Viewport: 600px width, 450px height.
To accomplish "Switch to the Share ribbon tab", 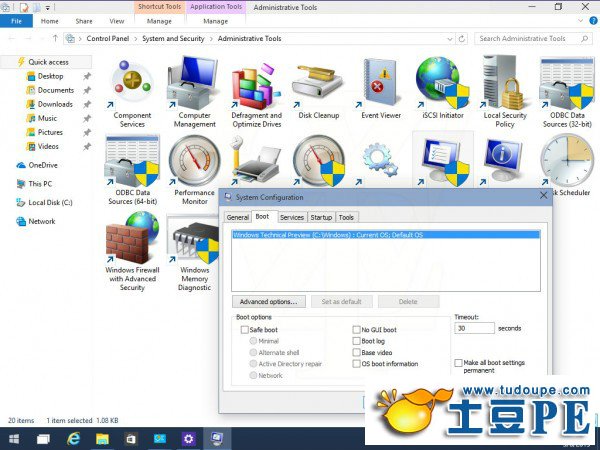I will pos(84,21).
